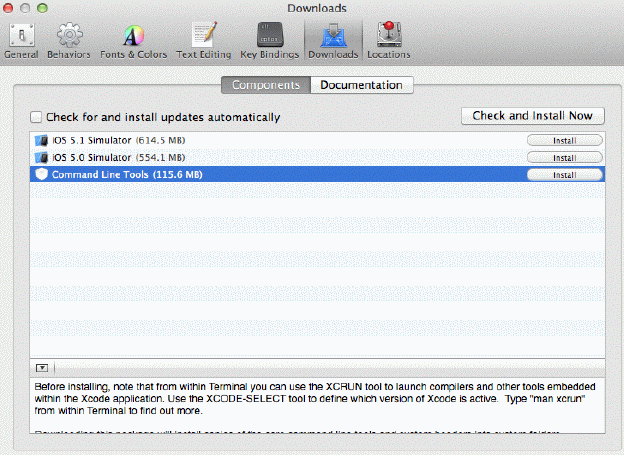Click the iOS 5.0 Simulator icon
Viewport: 624px width, 455px height.
[x=41, y=158]
